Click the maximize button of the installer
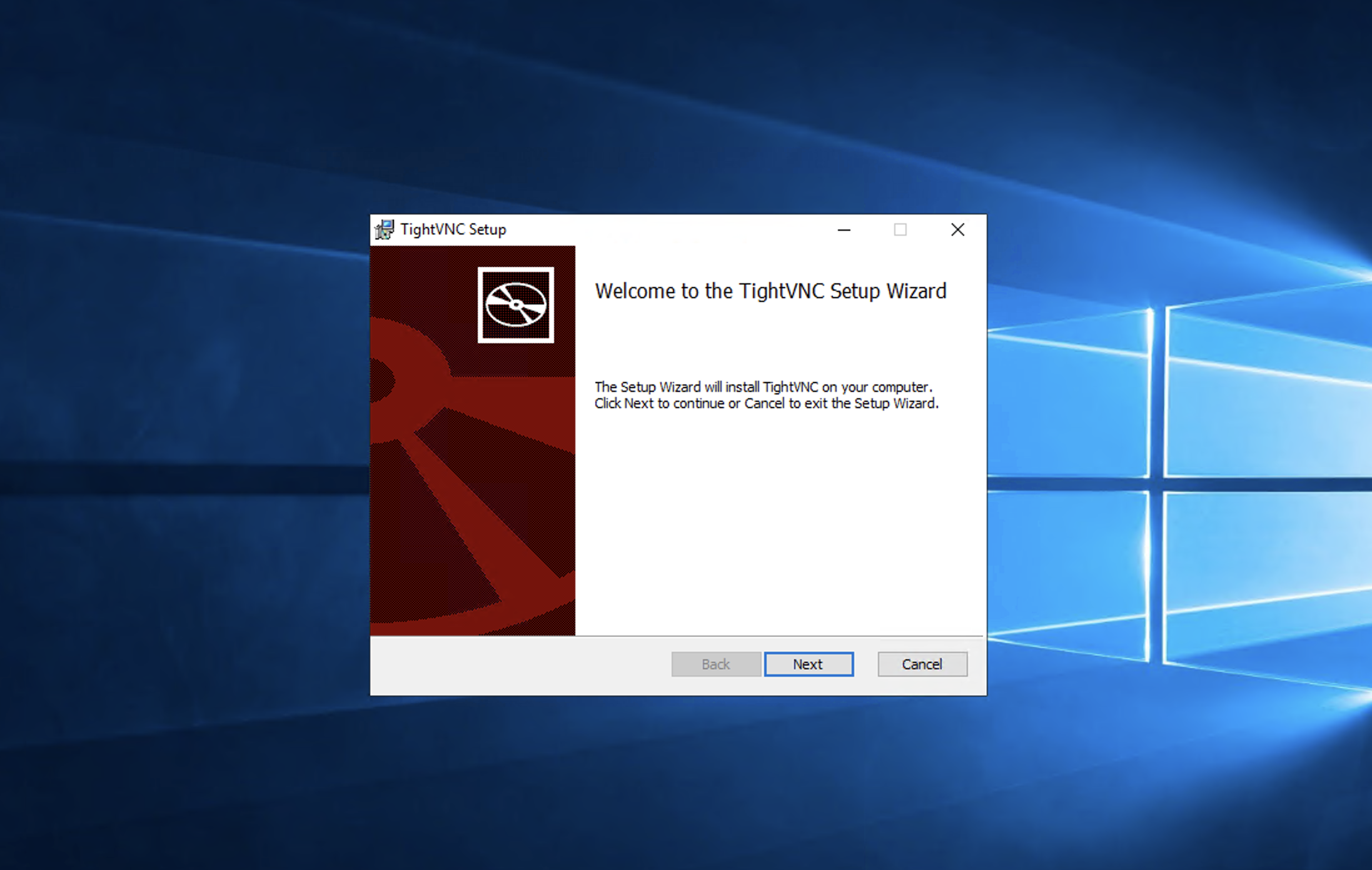Viewport: 1372px width, 870px height. (x=900, y=229)
